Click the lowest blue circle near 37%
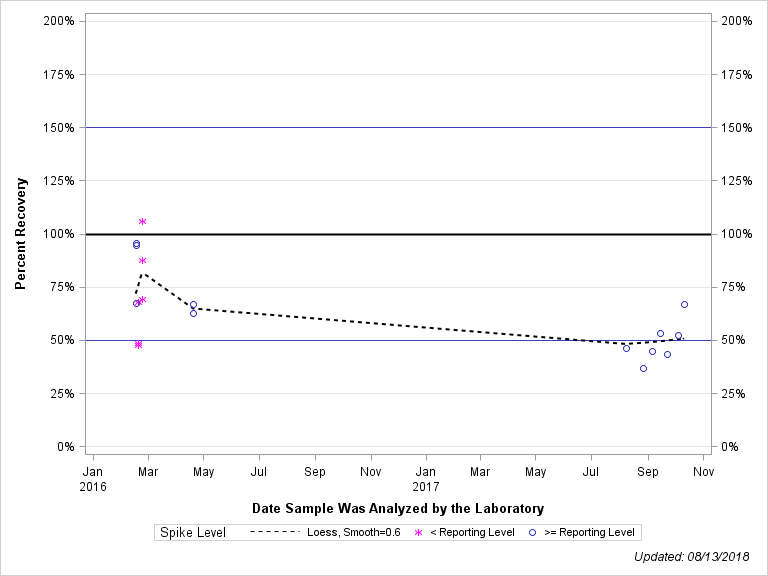Screen dimensions: 768x576 pos(644,368)
